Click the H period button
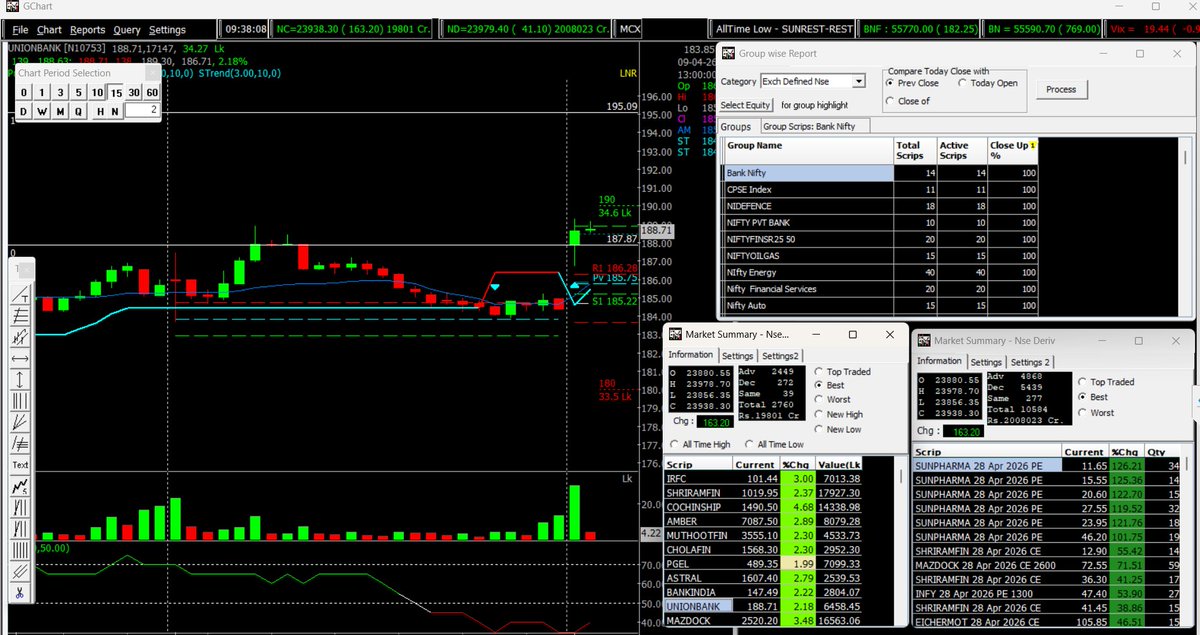 pyautogui.click(x=100, y=111)
